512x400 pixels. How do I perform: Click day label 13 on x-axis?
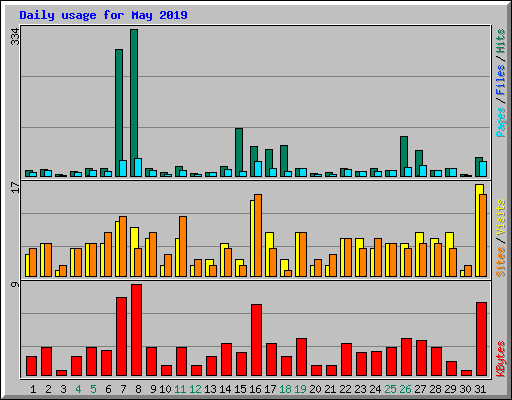pos(210,389)
